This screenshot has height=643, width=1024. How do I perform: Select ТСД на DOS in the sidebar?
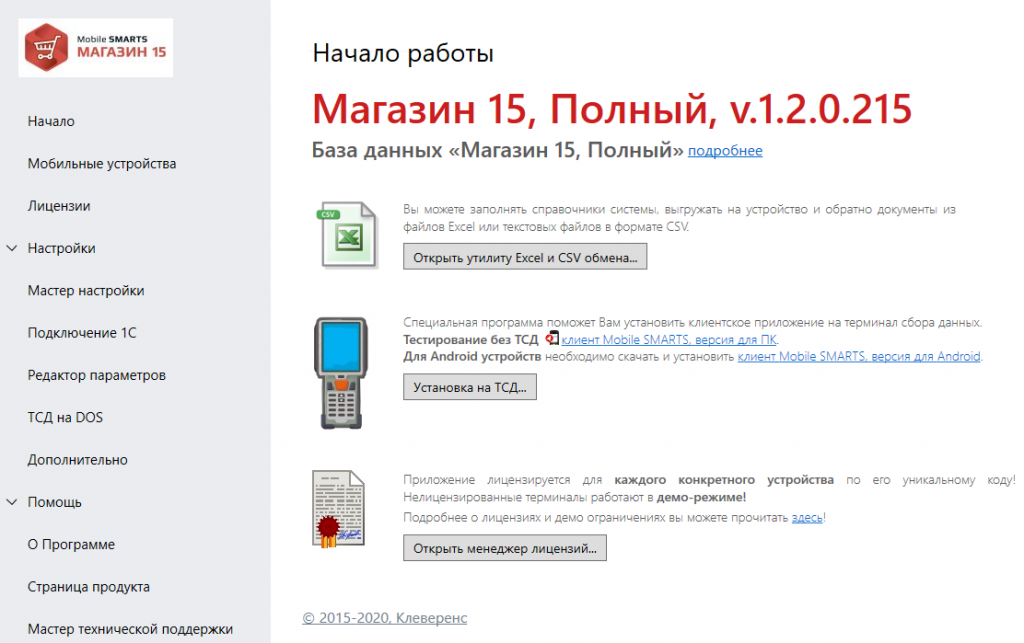tap(65, 417)
